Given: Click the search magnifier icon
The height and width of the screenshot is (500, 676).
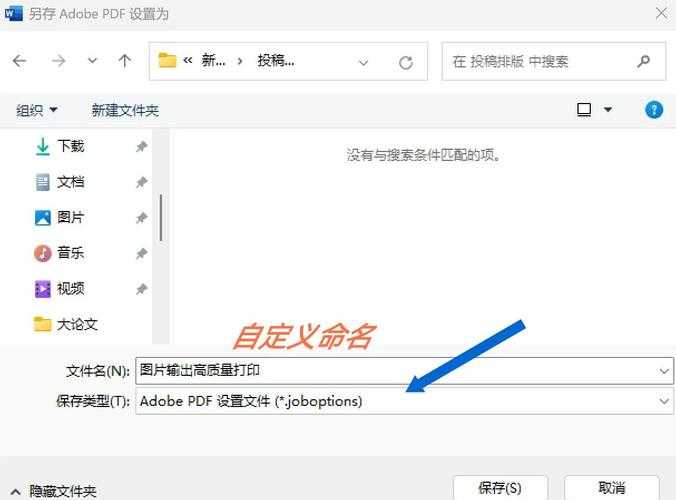Looking at the screenshot, I should click(643, 61).
